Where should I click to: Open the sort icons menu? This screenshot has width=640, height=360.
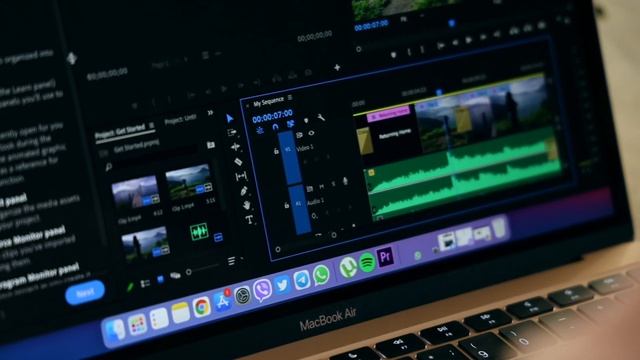click(231, 261)
